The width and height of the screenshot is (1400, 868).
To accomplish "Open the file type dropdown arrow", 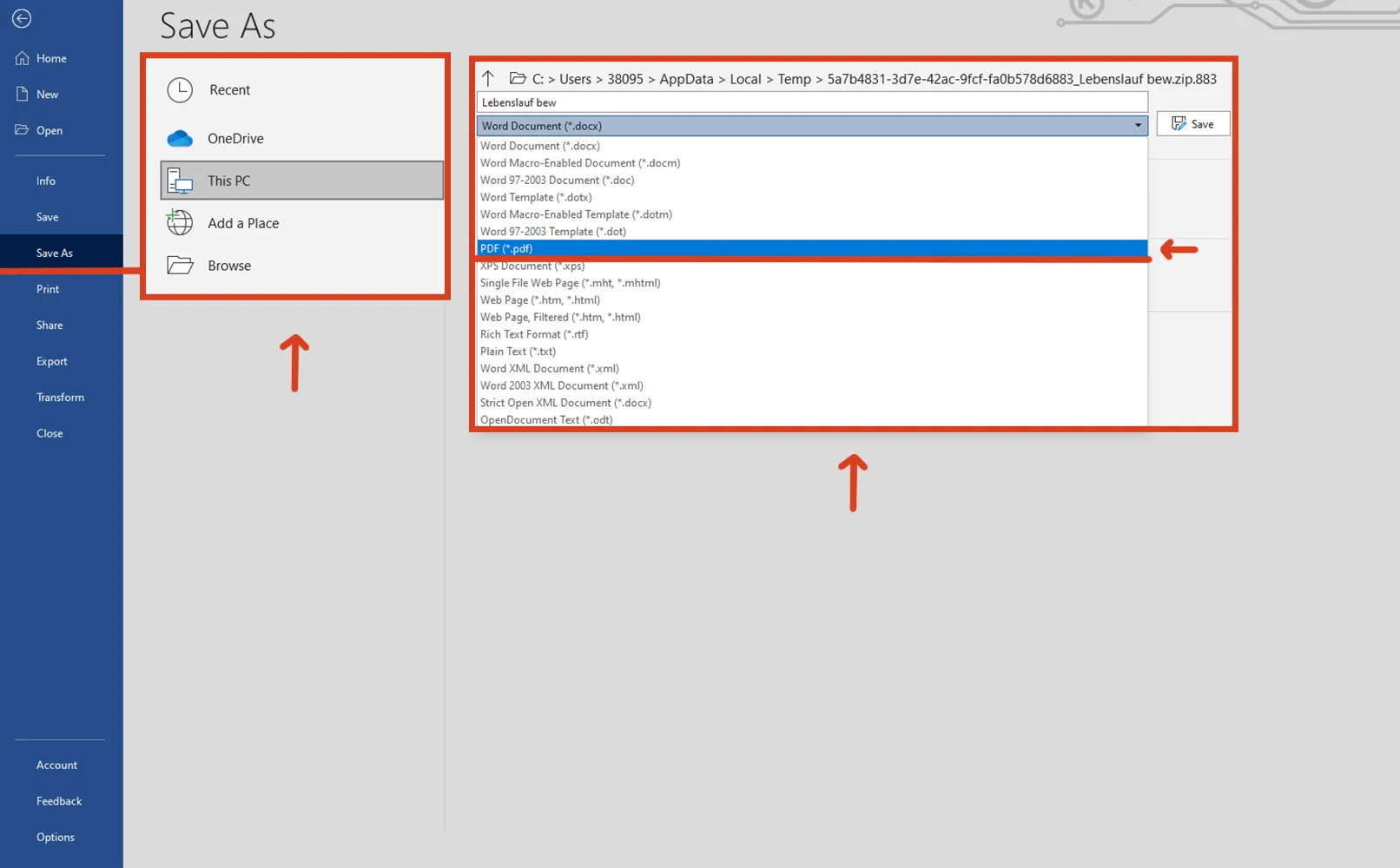I will click(x=1138, y=126).
